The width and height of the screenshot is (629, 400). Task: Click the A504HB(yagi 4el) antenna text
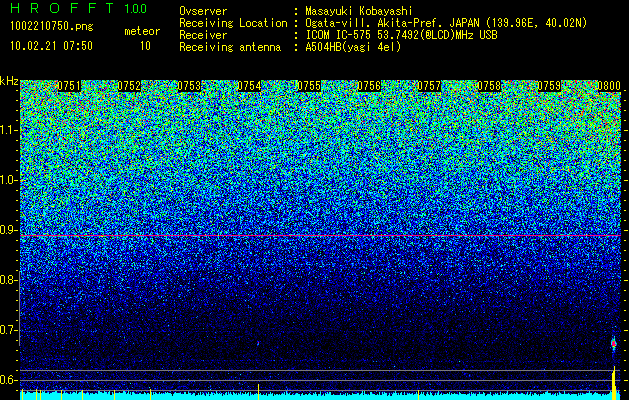tap(353, 47)
